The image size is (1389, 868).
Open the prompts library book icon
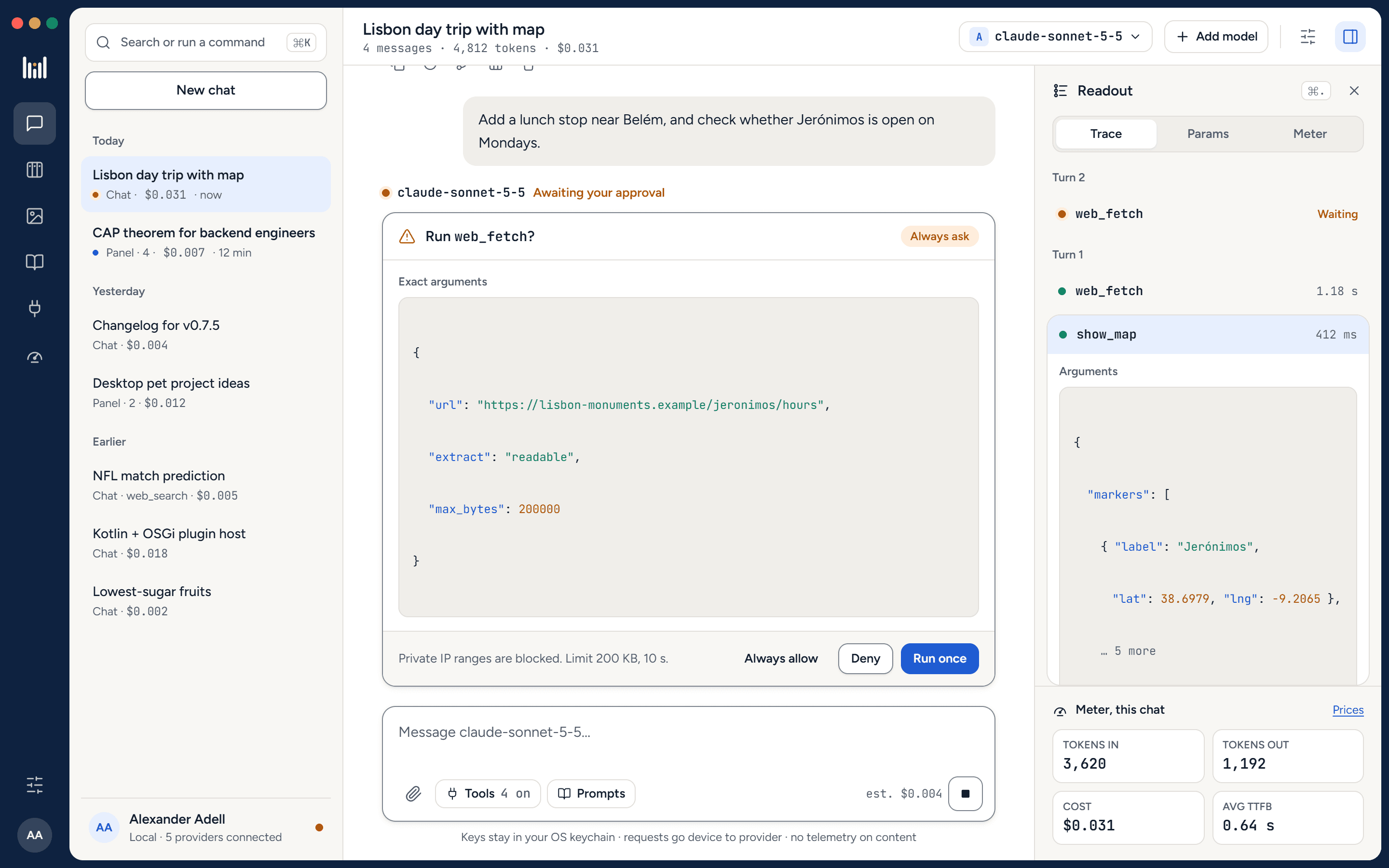(34, 262)
